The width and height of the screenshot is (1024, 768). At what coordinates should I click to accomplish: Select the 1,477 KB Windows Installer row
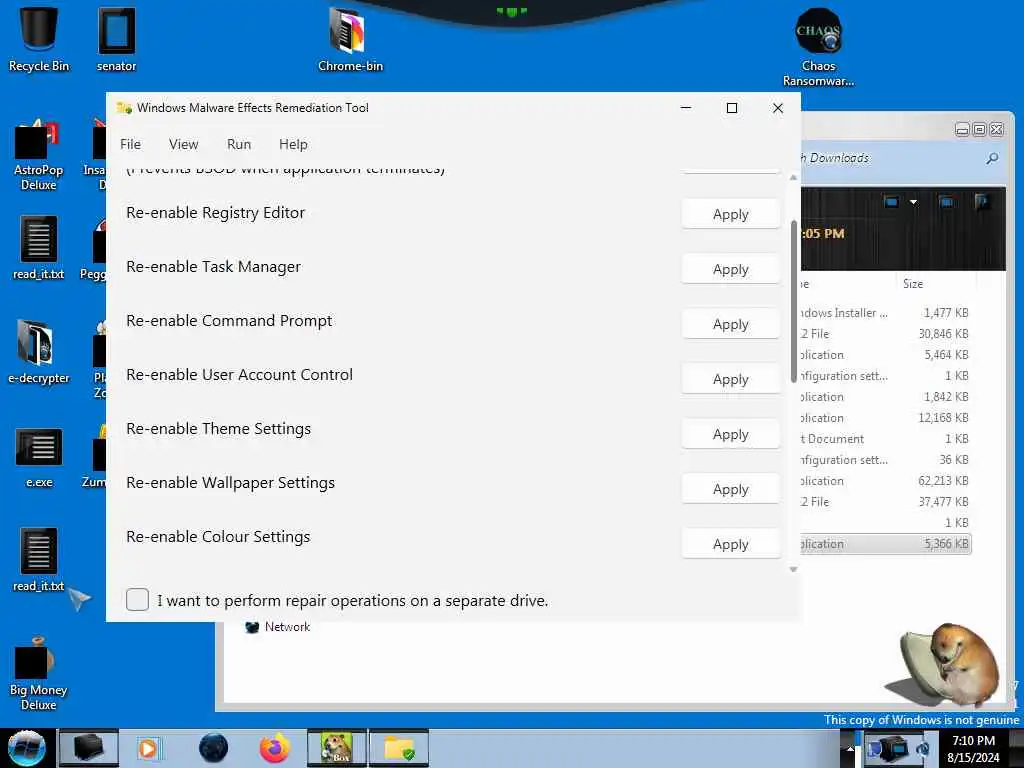click(x=885, y=313)
